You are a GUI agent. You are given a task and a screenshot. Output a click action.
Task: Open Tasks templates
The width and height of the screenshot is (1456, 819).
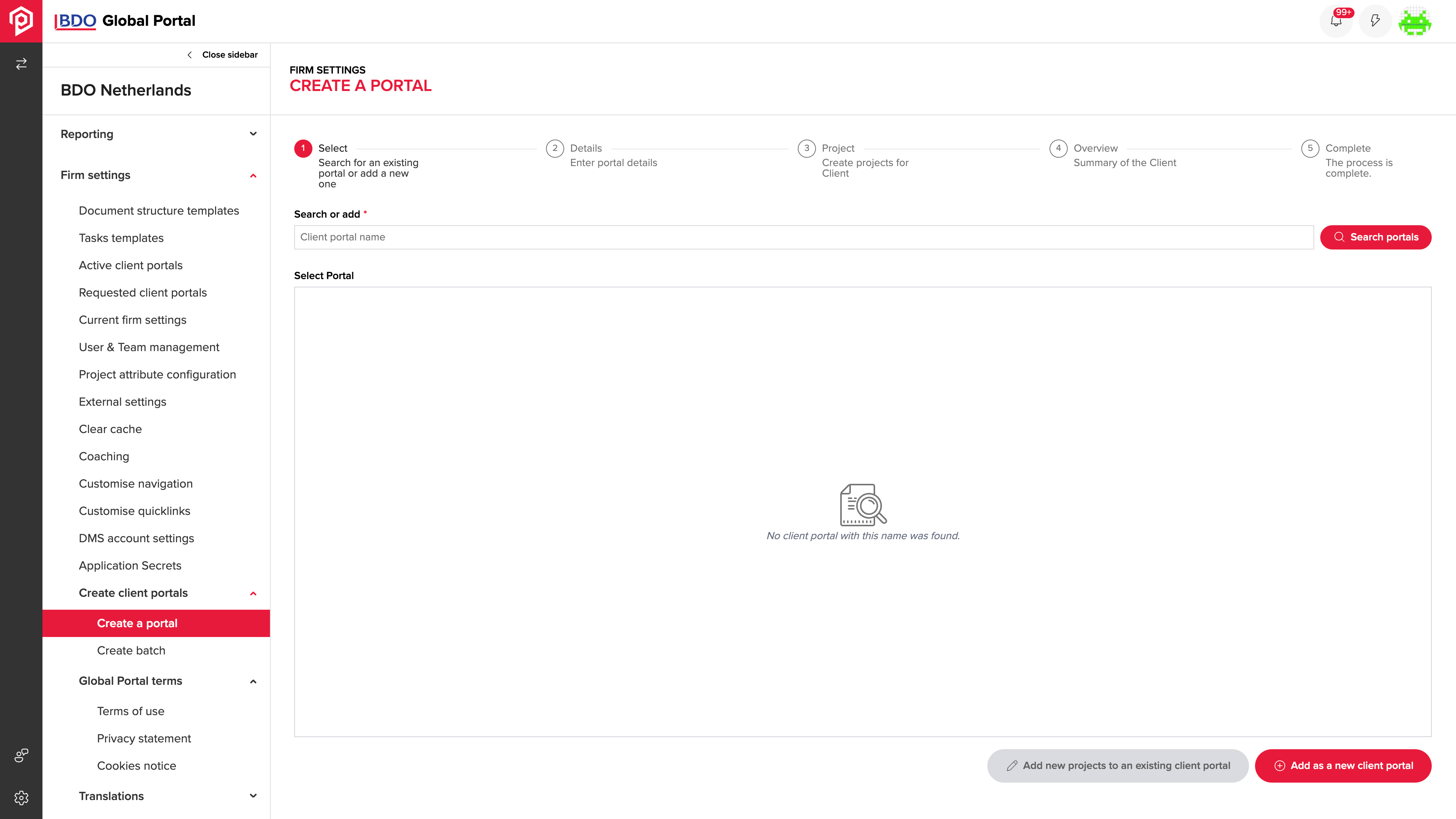click(x=121, y=238)
